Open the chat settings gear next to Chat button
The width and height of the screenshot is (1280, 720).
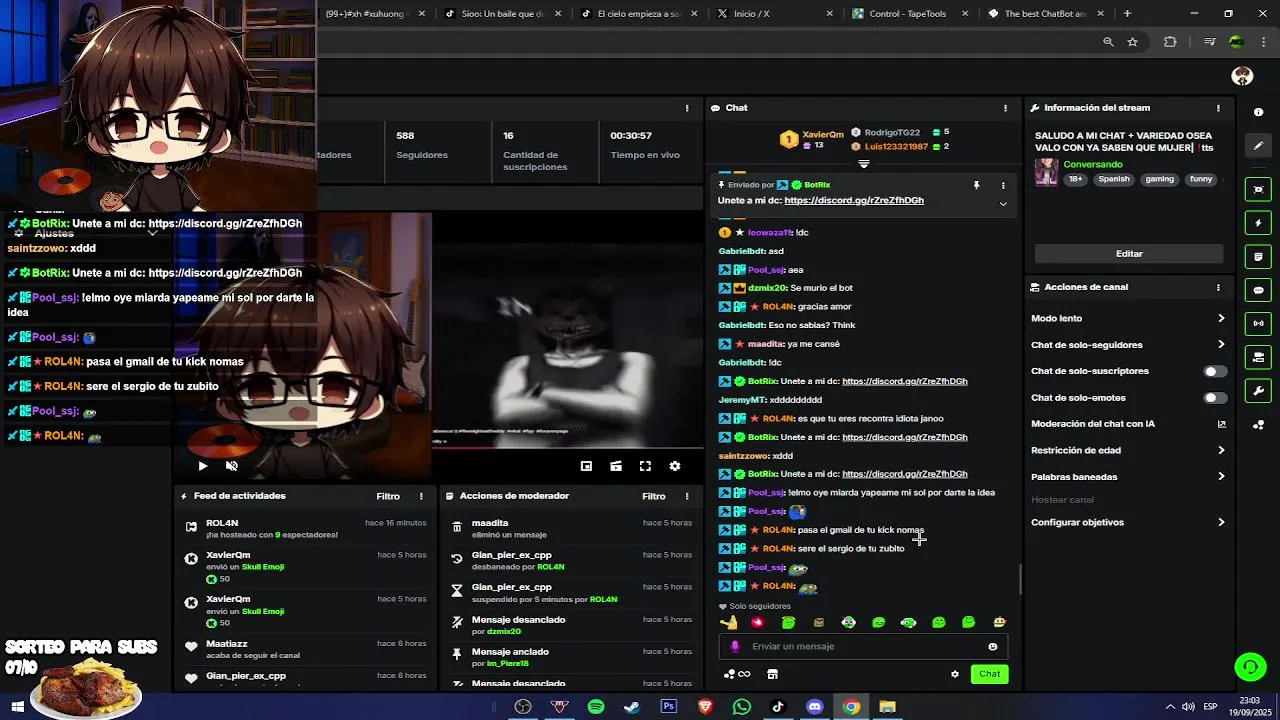pyautogui.click(x=954, y=674)
